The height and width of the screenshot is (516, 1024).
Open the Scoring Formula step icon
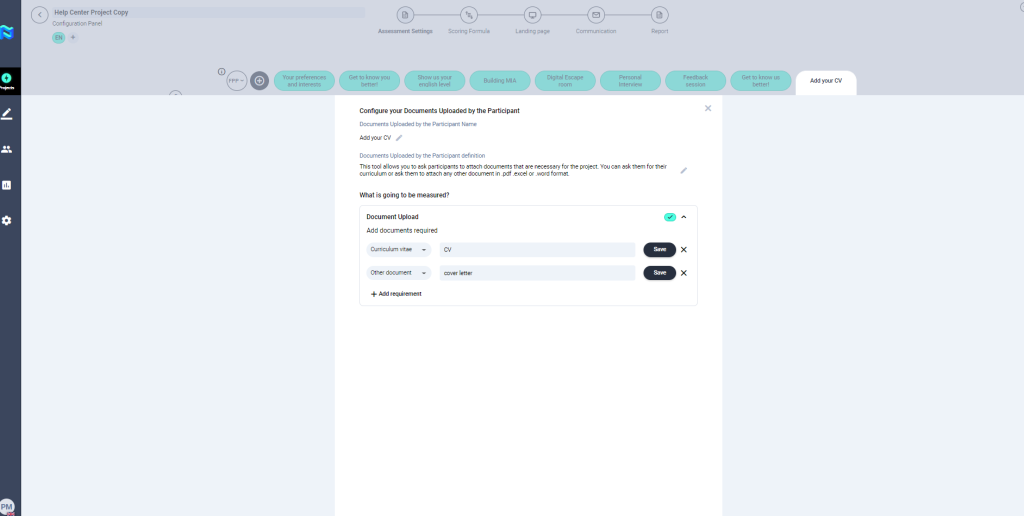click(470, 15)
